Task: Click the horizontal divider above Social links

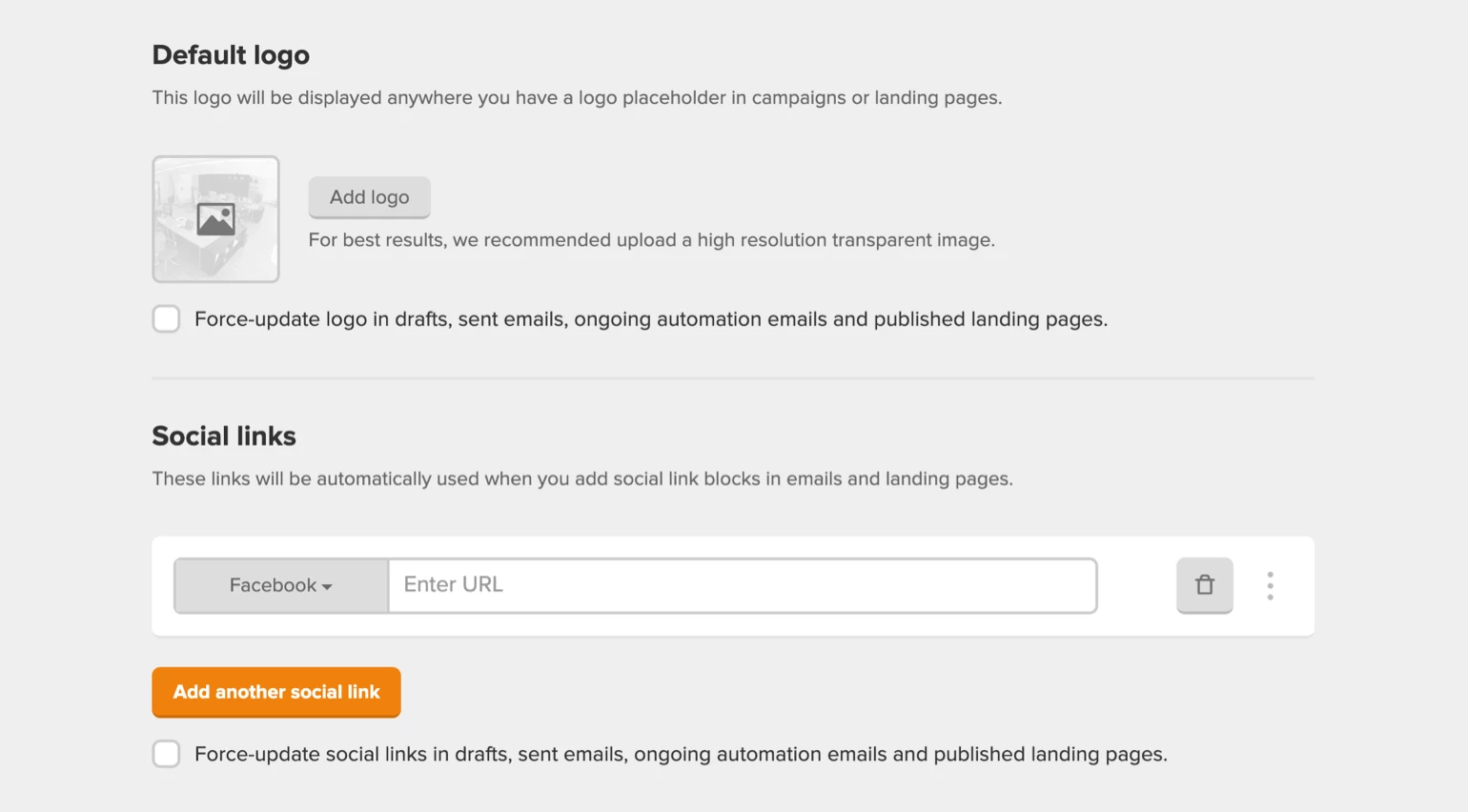Action: click(x=732, y=378)
